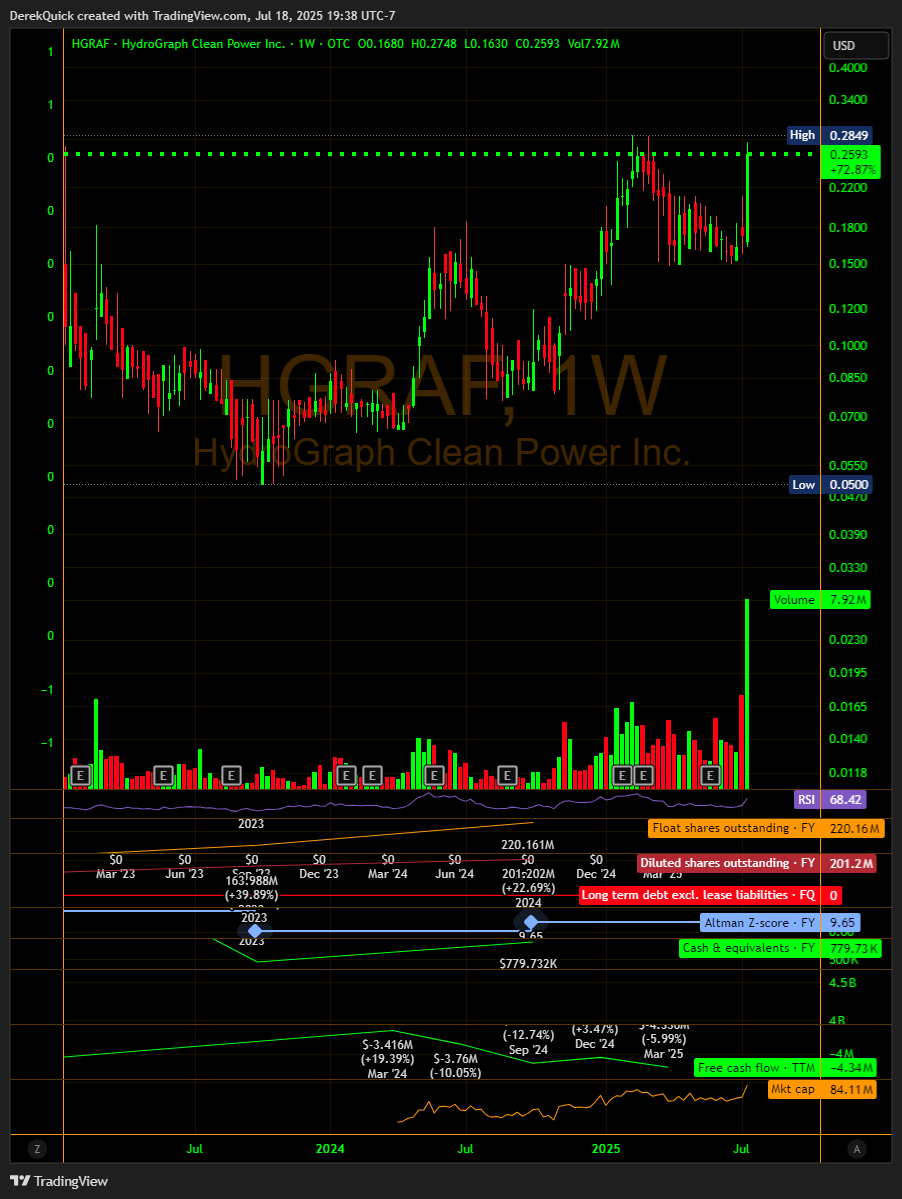Click the $-3.76M free cash flow value
This screenshot has width=902, height=1199.
[456, 1059]
